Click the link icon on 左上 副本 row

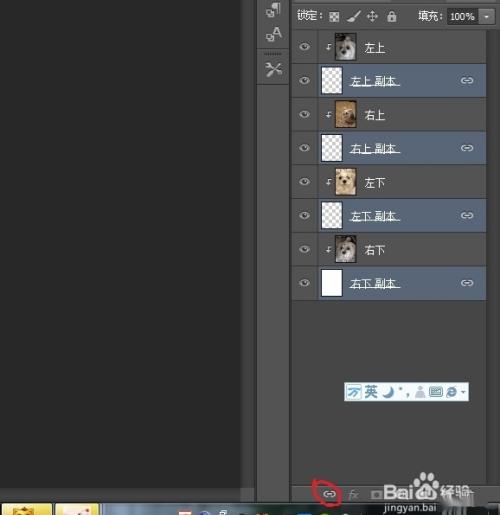(467, 80)
